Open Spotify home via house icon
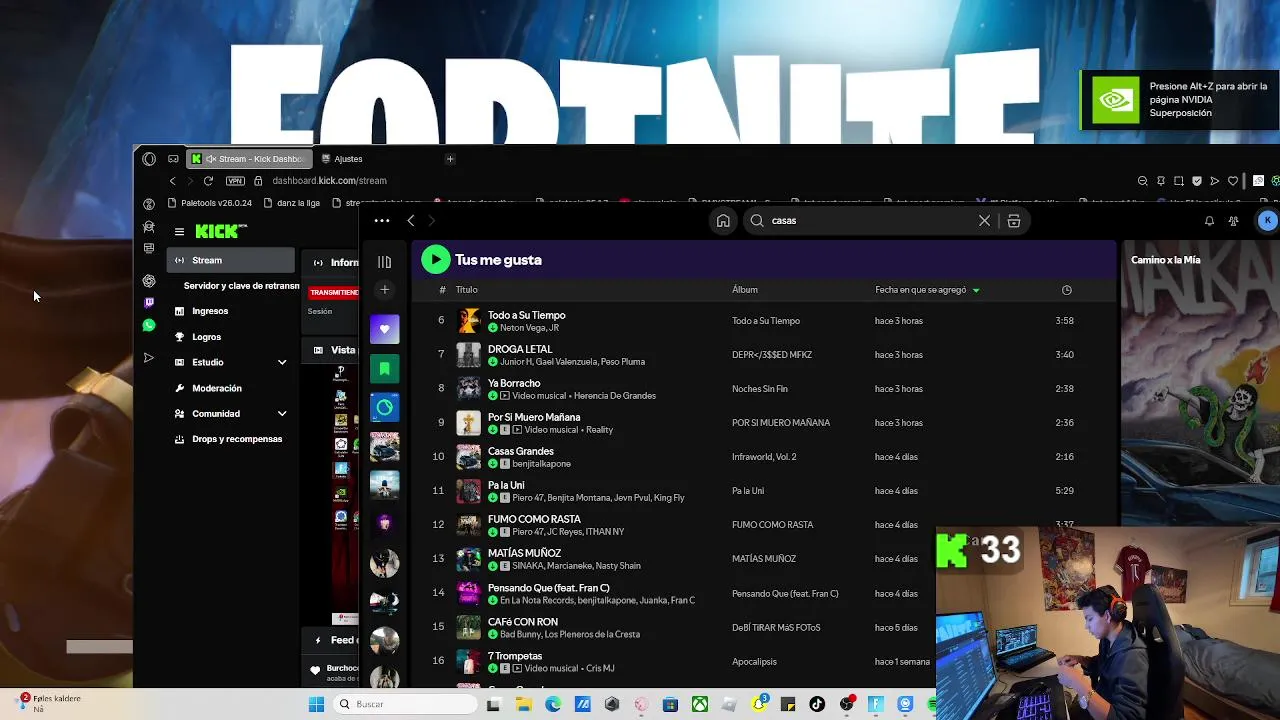The height and width of the screenshot is (720, 1280). 723,221
